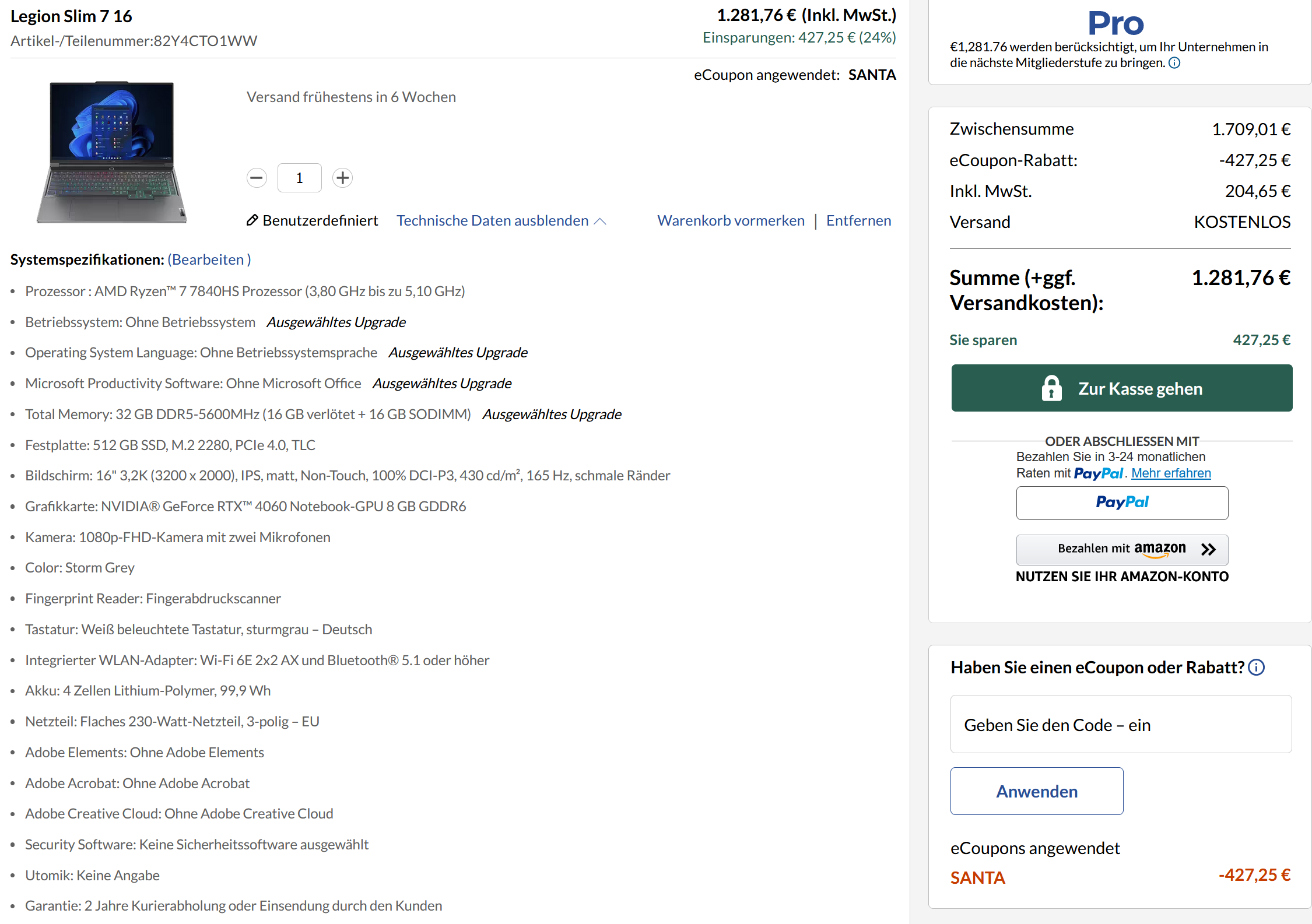Viewport: 1312px width, 924px height.
Task: Click the Versand KOSTENLOS value
Action: coord(1242,222)
